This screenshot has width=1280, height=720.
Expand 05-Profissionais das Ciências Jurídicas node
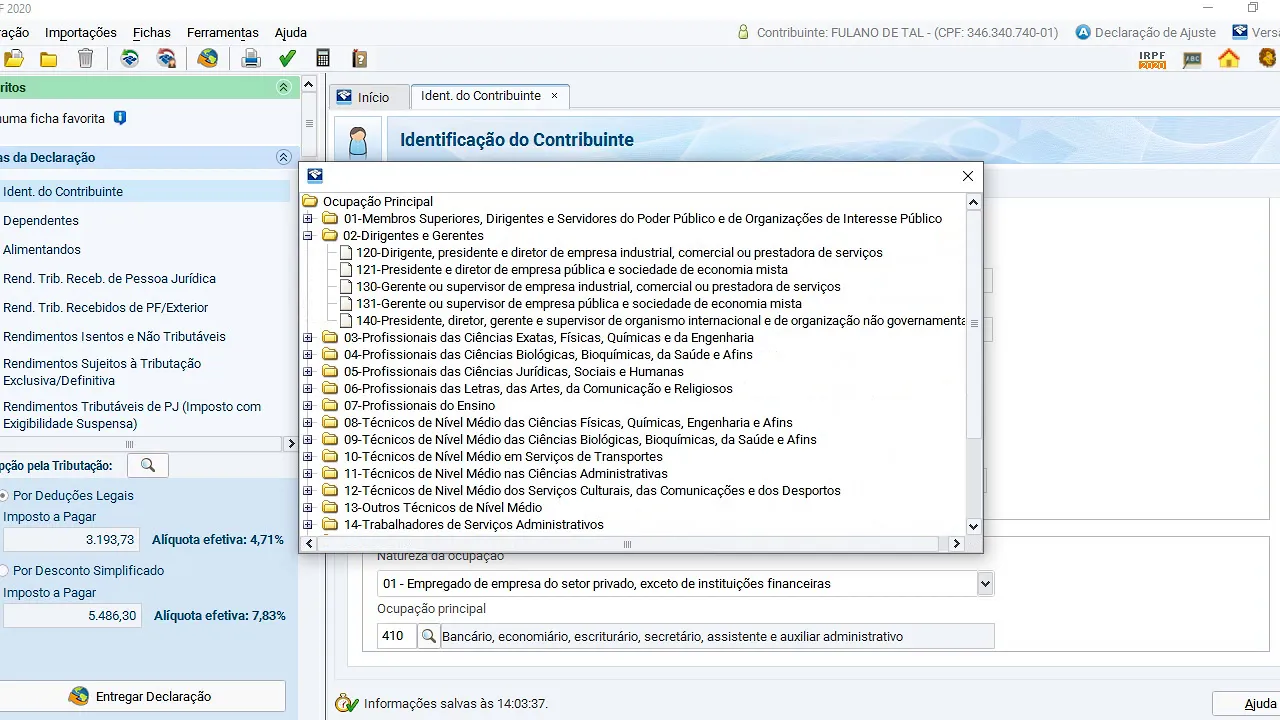pyautogui.click(x=308, y=372)
